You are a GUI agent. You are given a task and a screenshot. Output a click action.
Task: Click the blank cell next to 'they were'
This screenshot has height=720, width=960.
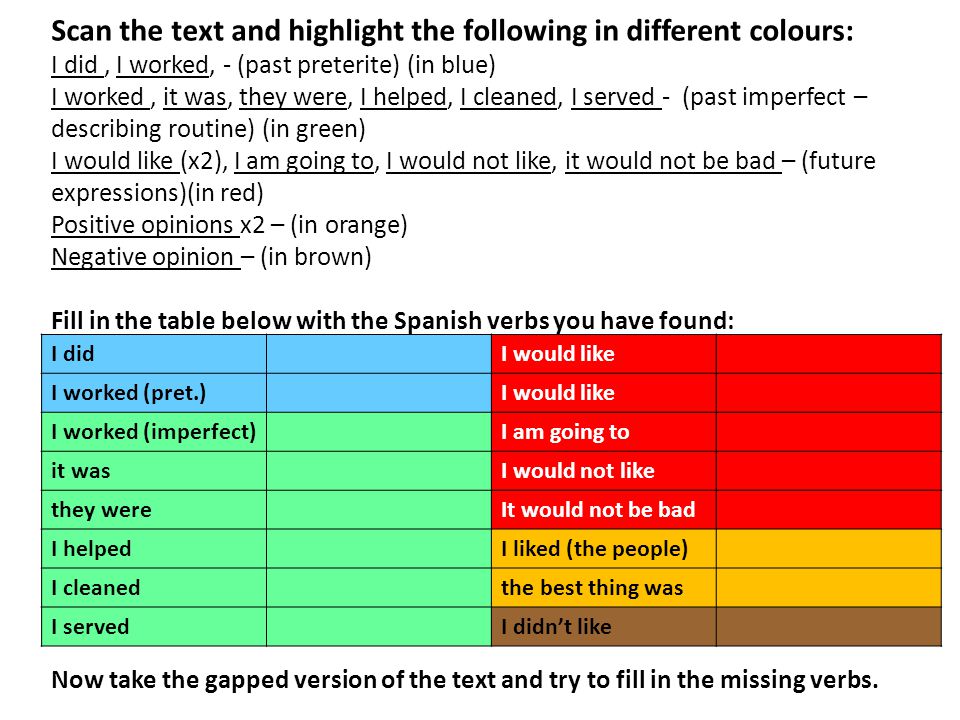379,509
